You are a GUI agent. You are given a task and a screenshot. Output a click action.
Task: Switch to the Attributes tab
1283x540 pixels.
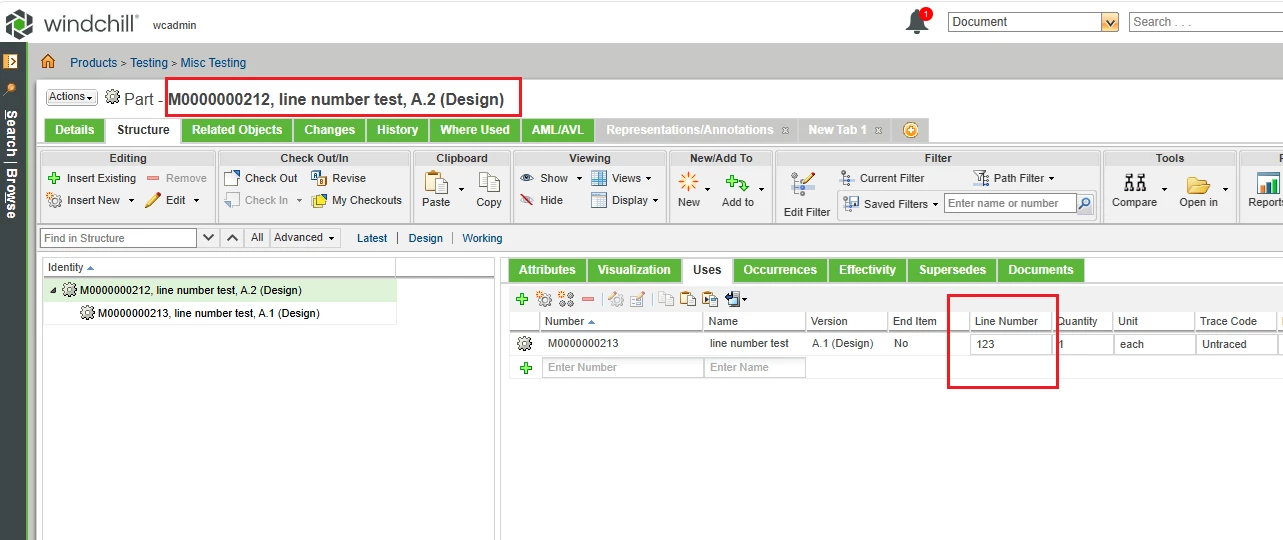(547, 270)
